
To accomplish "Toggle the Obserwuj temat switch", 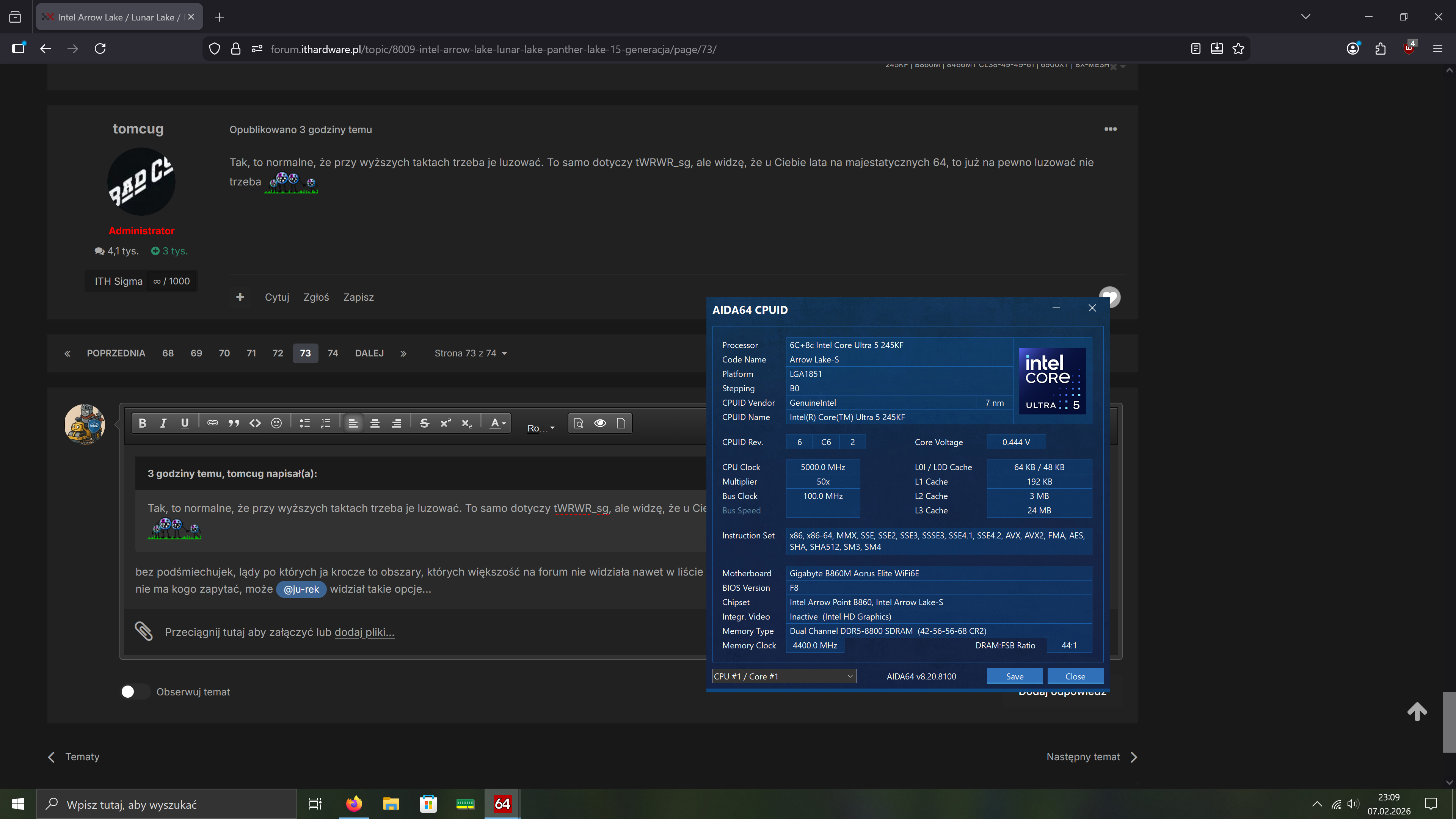I will pyautogui.click(x=135, y=692).
